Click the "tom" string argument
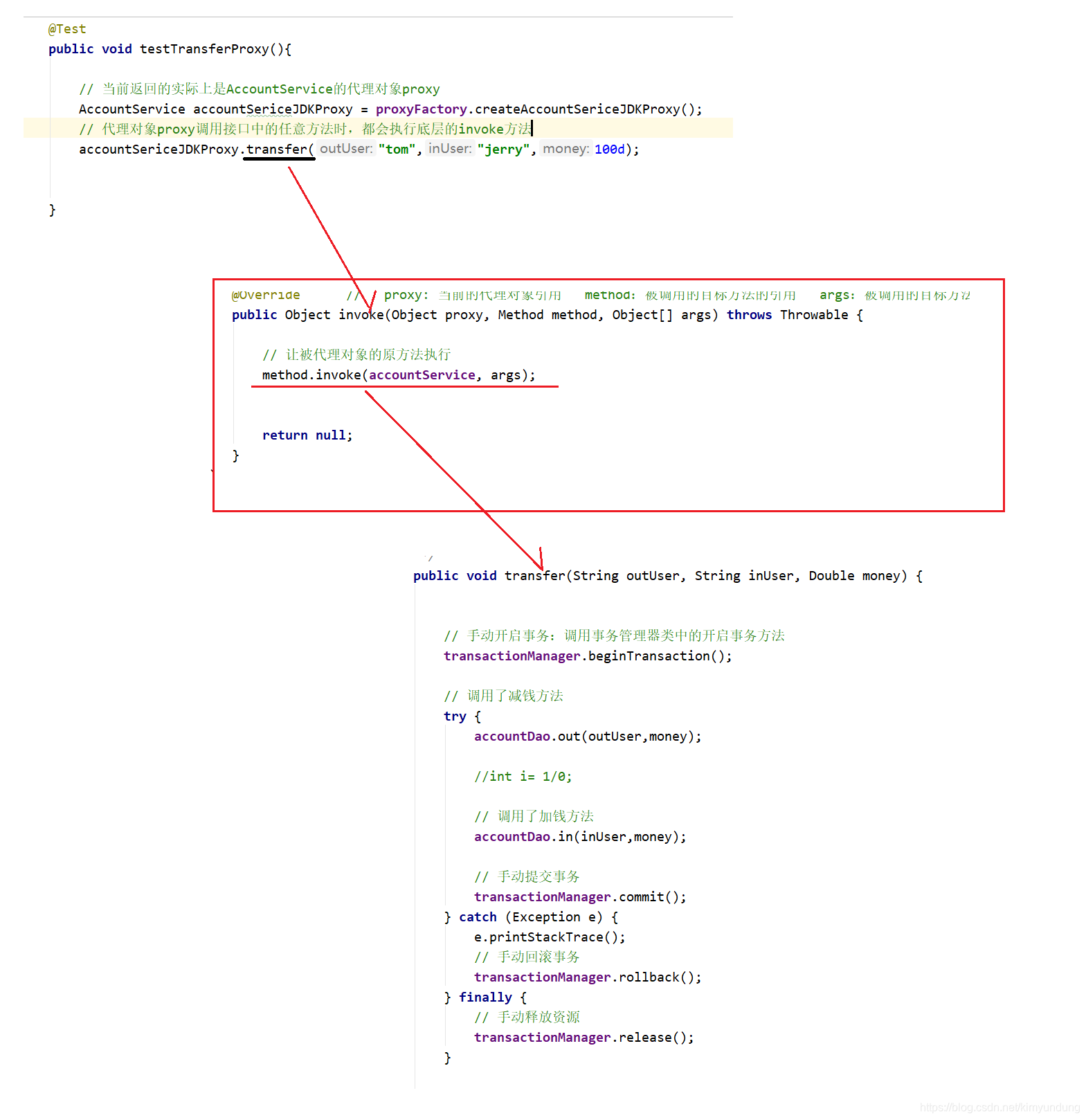This screenshot has height=1120, width=1086. tap(397, 150)
